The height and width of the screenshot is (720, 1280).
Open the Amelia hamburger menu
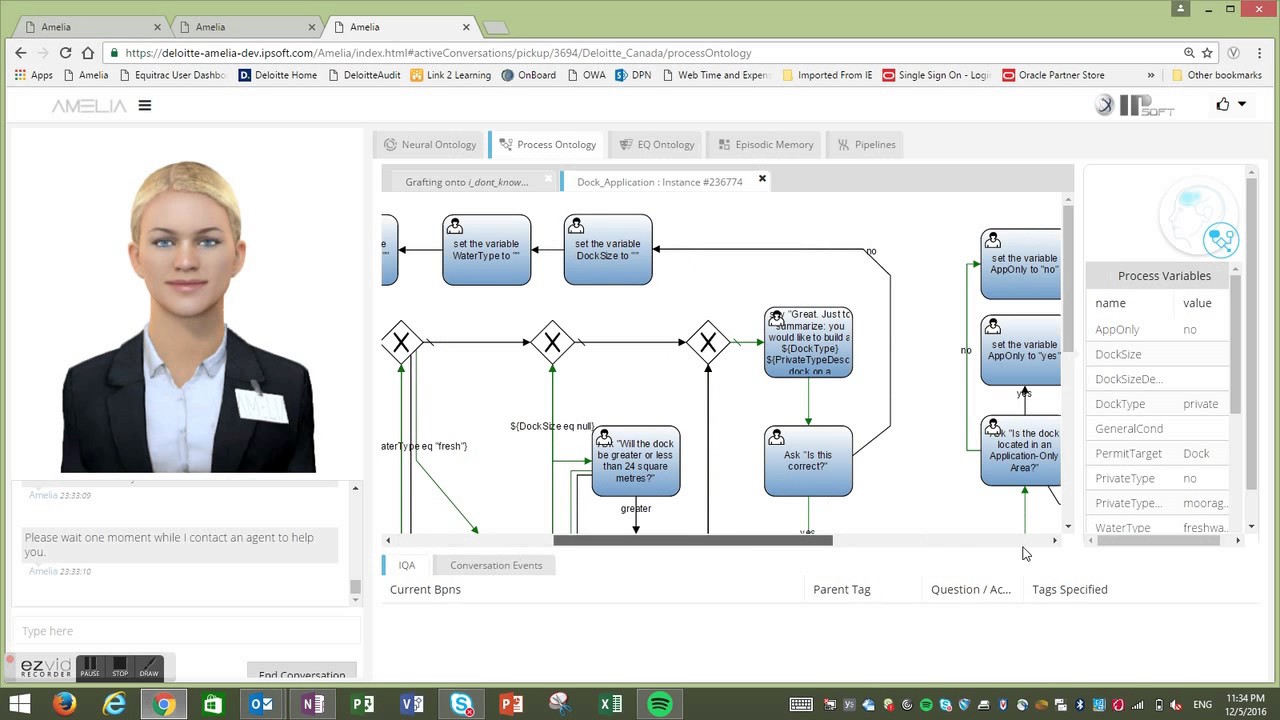click(145, 105)
